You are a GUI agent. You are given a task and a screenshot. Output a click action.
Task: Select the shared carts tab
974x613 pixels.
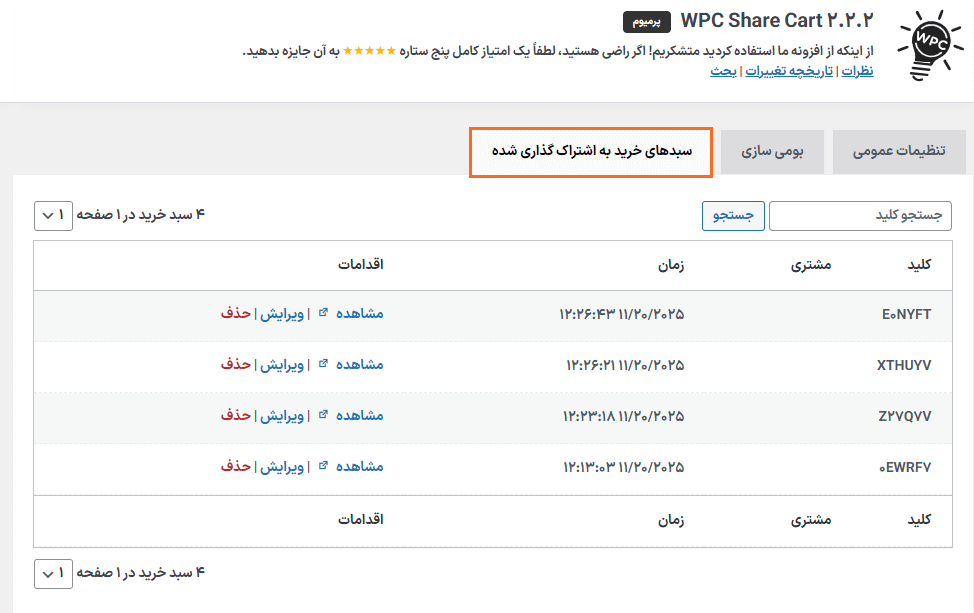[591, 152]
